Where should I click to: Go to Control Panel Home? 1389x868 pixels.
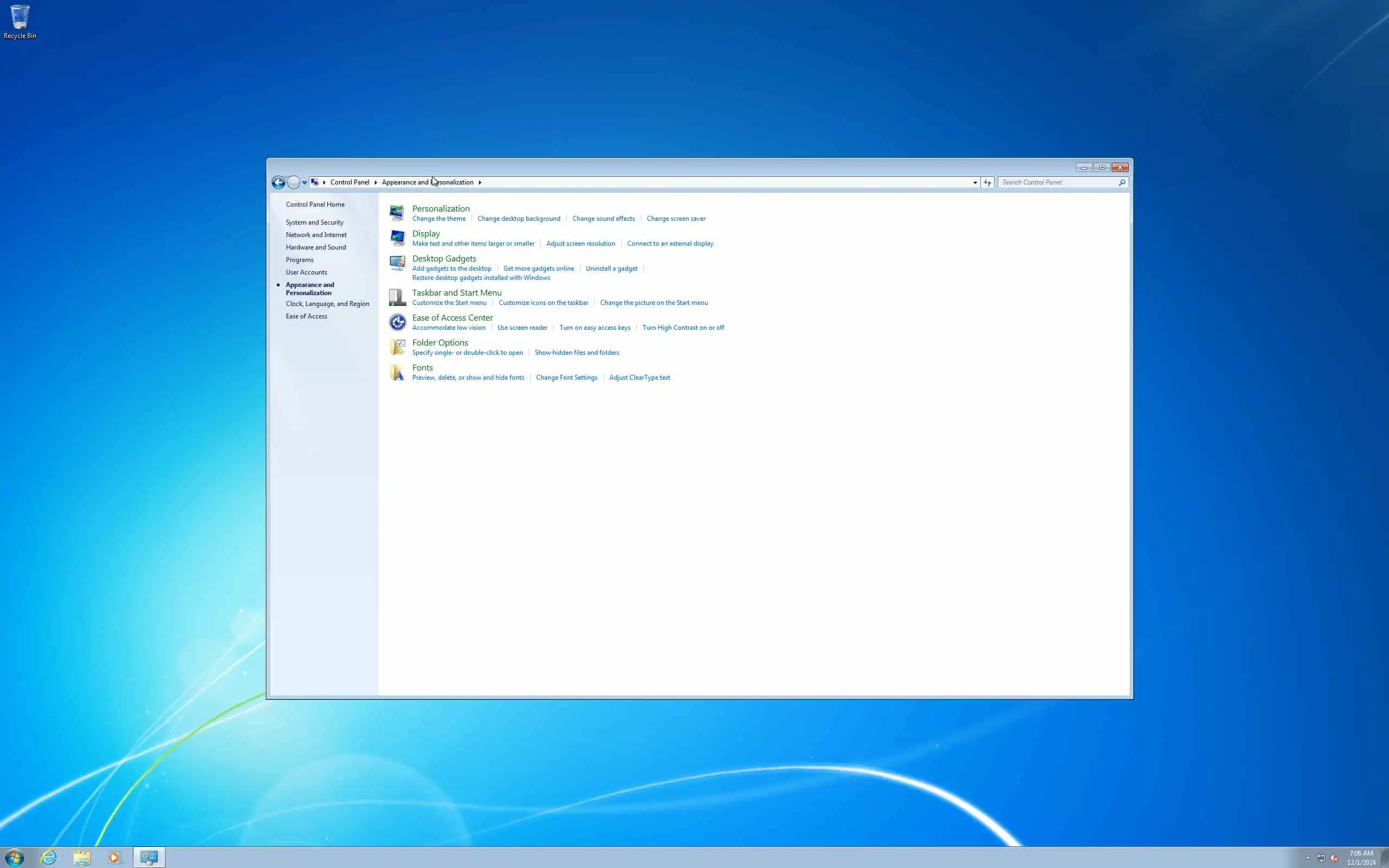[x=315, y=205]
